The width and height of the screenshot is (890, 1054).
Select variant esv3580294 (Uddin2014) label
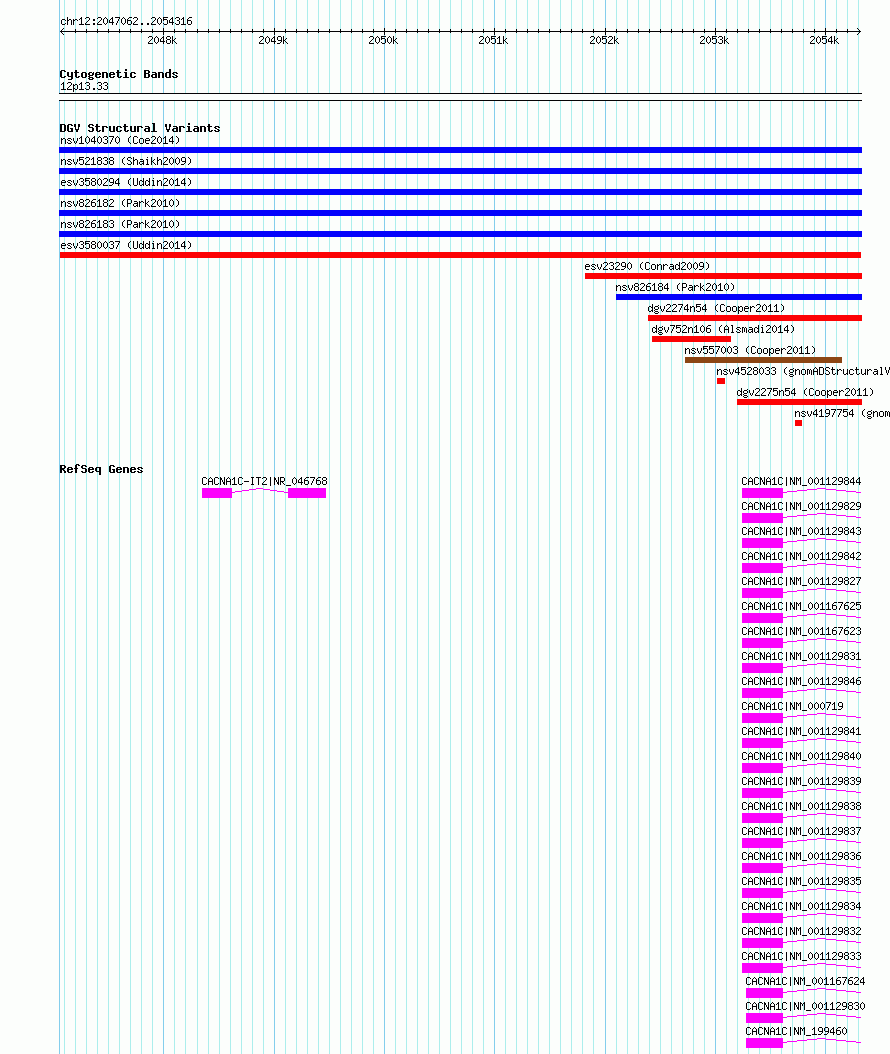[x=126, y=181]
